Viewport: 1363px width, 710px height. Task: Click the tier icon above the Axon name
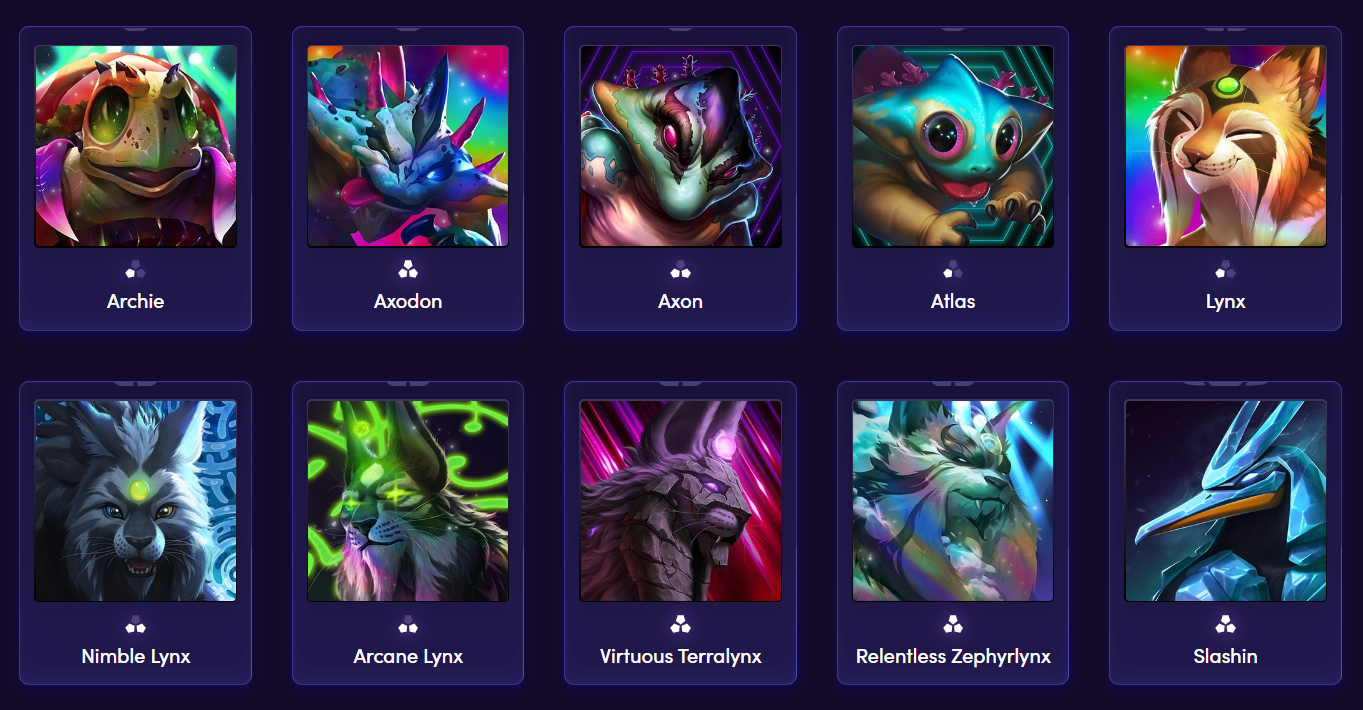click(x=680, y=270)
